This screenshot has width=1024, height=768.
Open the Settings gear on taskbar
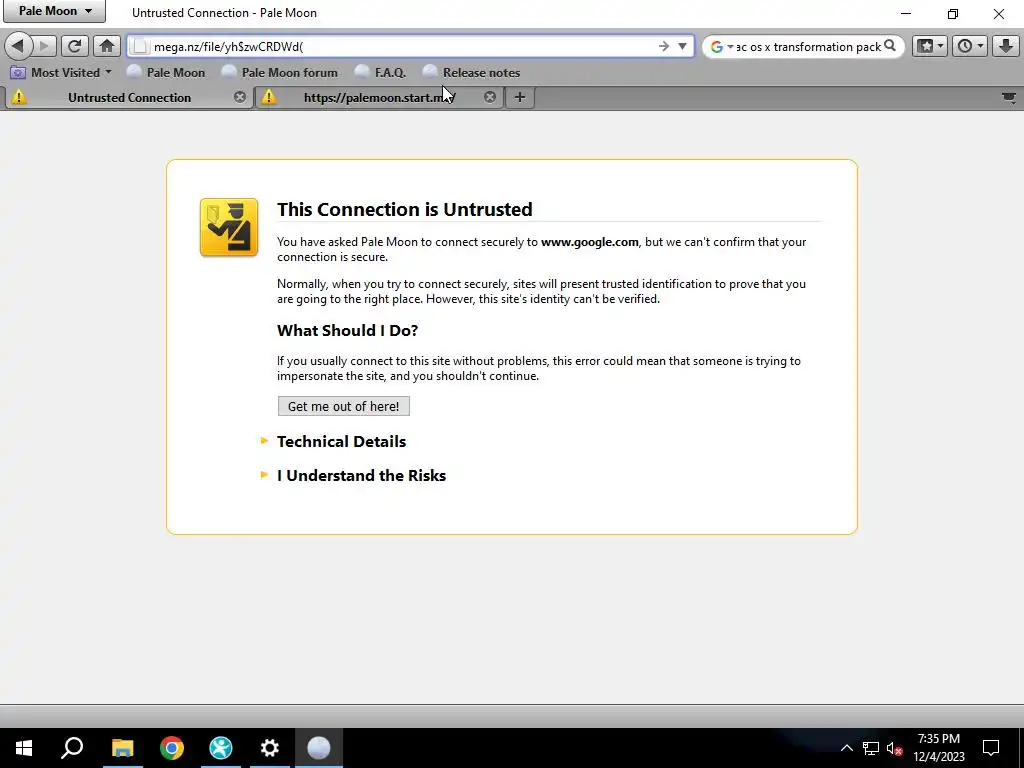(270, 748)
